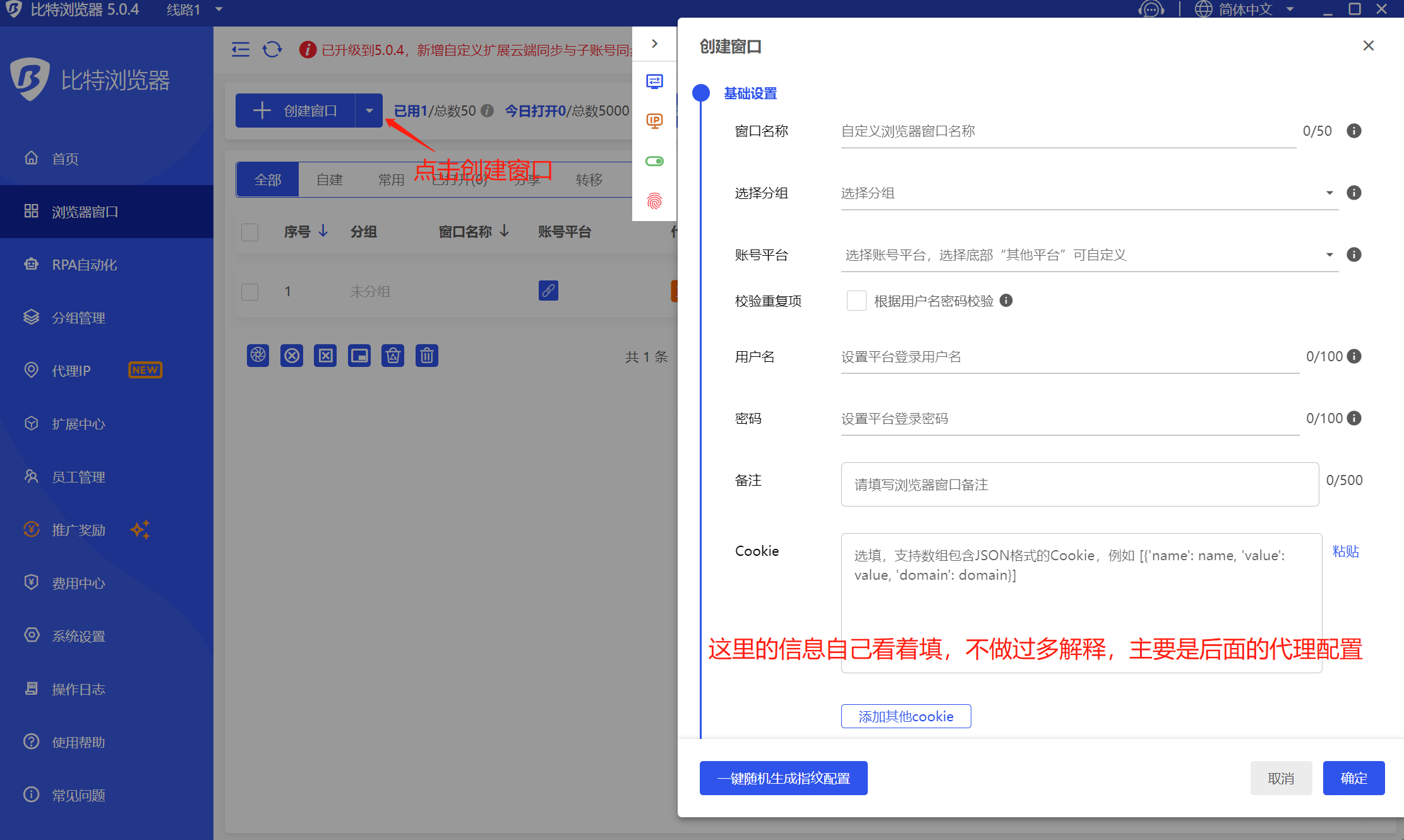Open the 简体中文 language dropdown
Image resolution: width=1404 pixels, height=840 pixels.
(x=1244, y=9)
